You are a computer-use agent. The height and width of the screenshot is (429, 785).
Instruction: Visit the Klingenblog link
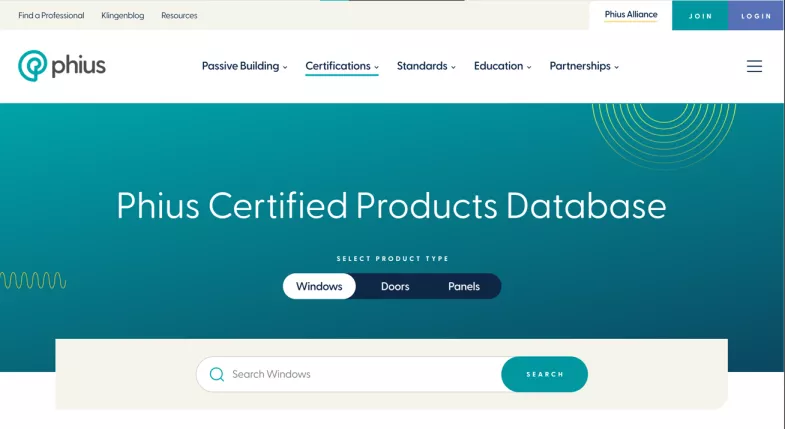click(x=123, y=15)
